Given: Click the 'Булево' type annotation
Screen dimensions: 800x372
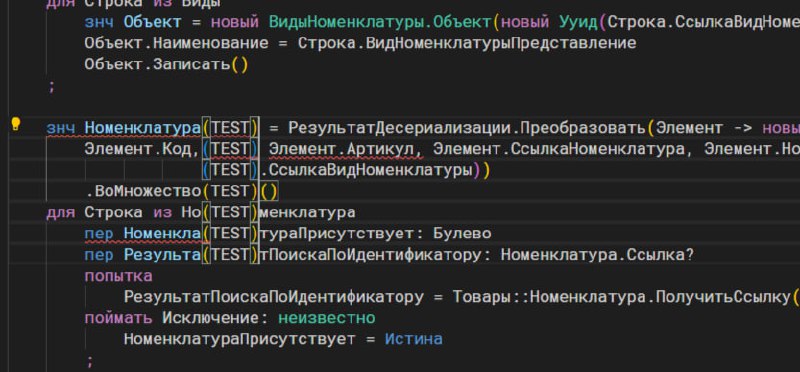Looking at the screenshot, I should [462, 234].
